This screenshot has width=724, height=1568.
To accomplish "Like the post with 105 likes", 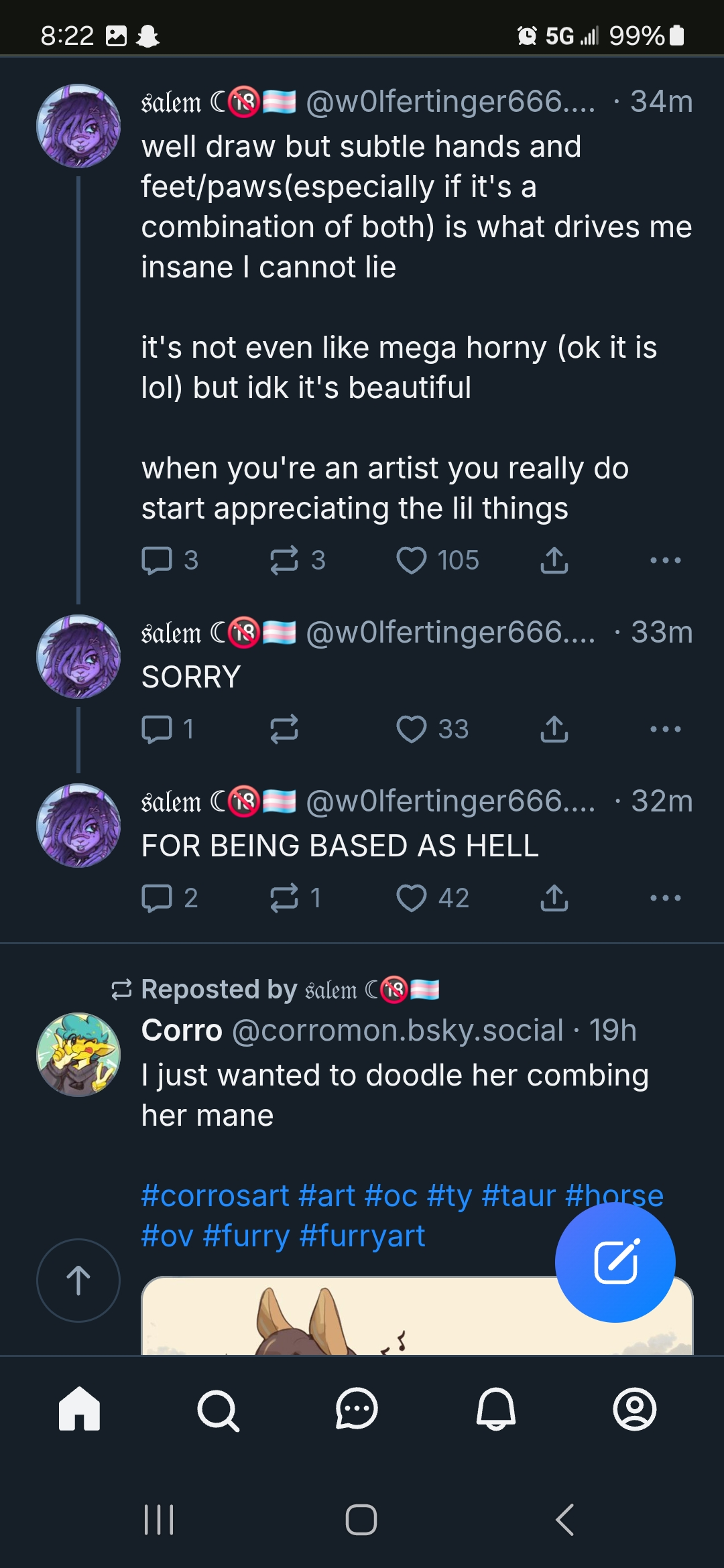I will [x=411, y=560].
